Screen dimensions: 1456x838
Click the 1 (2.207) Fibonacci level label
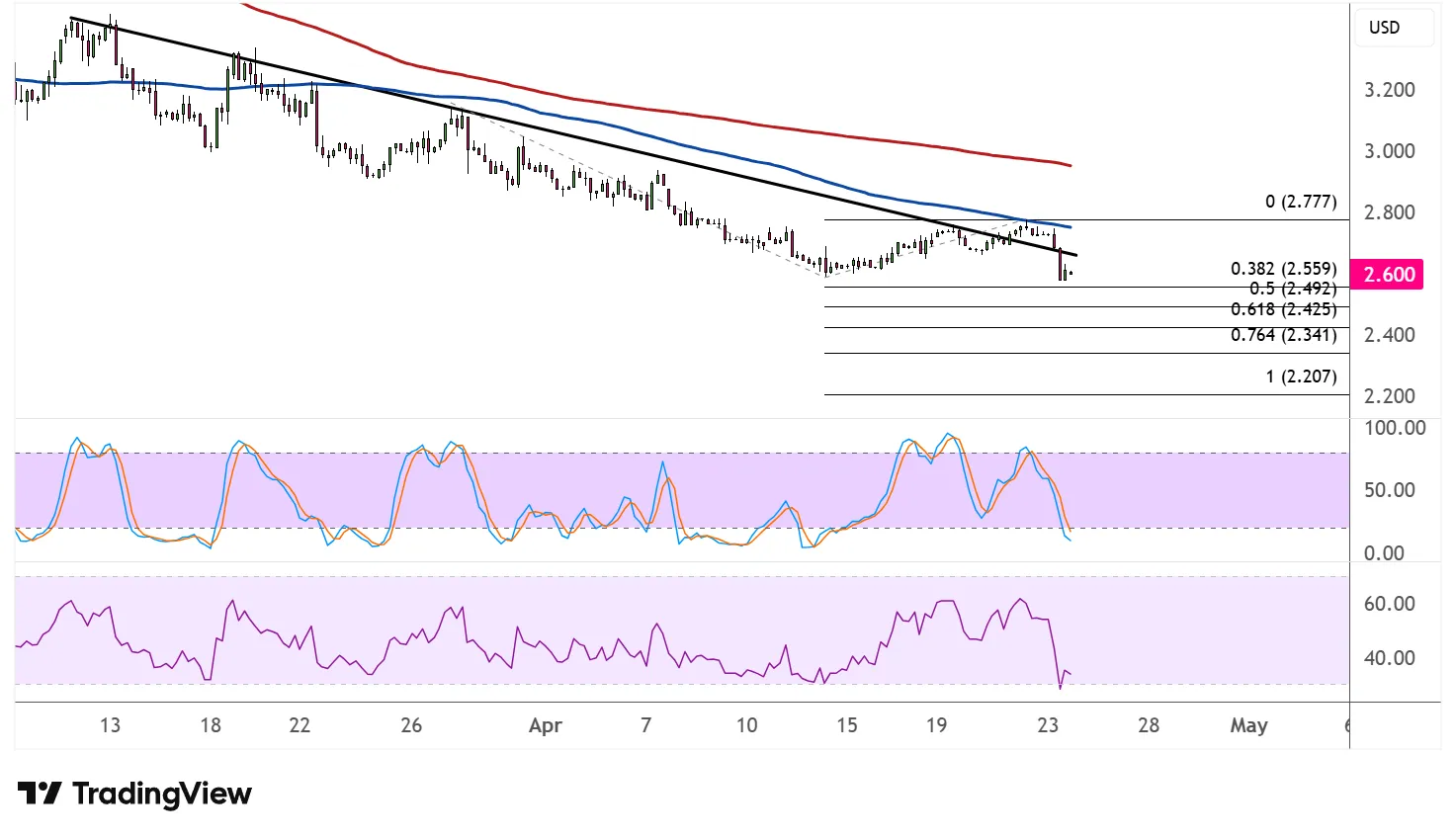pos(1300,377)
